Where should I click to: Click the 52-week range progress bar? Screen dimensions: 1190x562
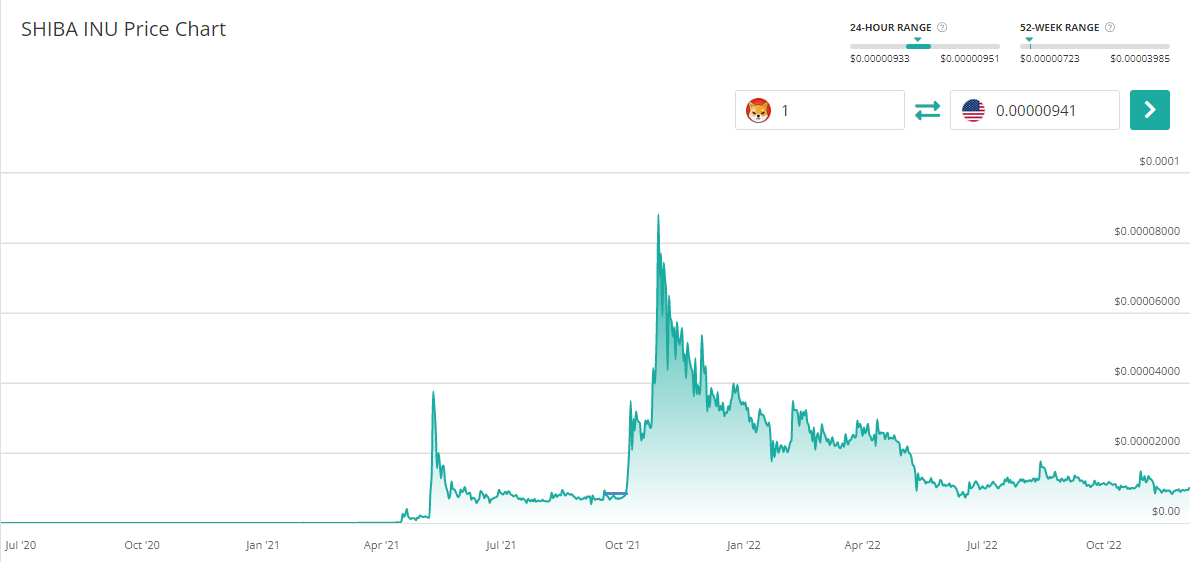[x=1094, y=47]
